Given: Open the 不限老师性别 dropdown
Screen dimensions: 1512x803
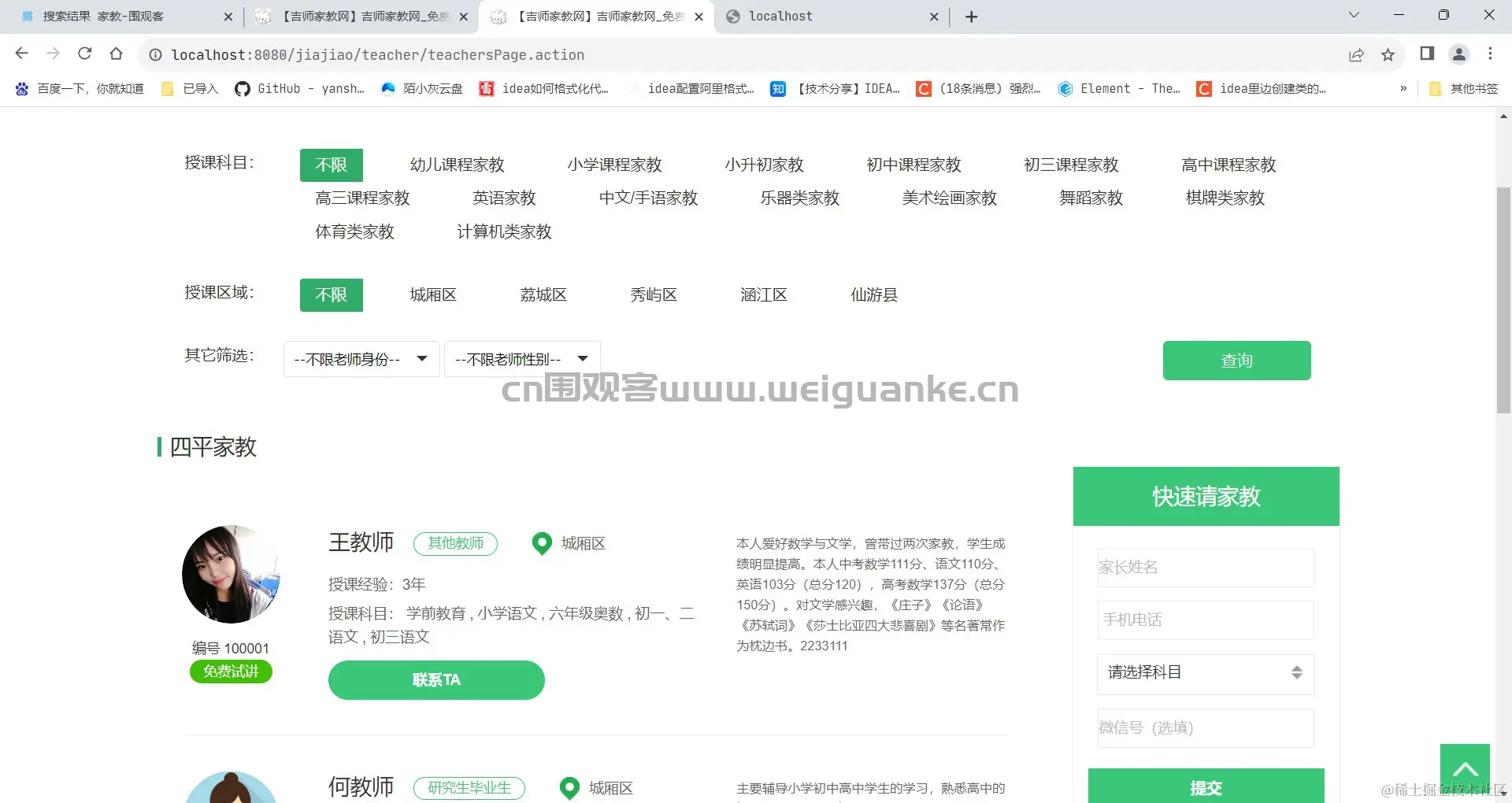Looking at the screenshot, I should [522, 359].
